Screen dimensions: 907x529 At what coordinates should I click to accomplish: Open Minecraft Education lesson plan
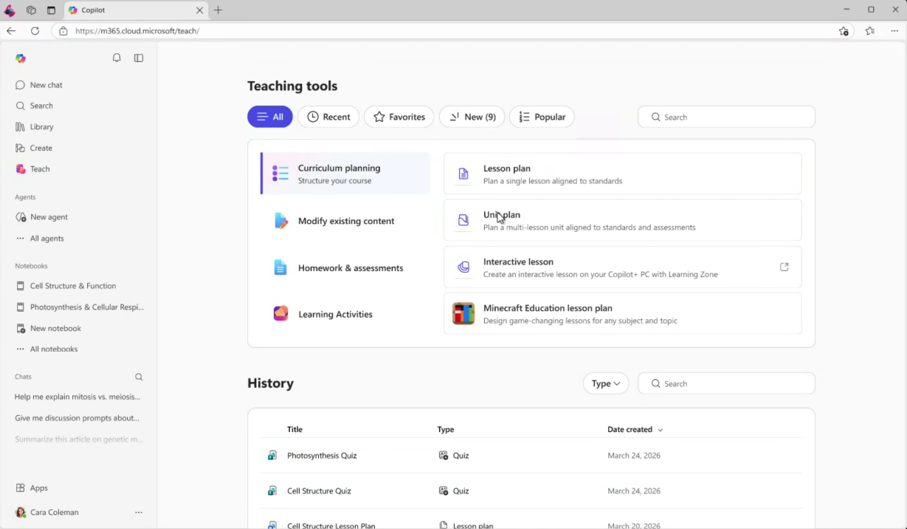(622, 314)
